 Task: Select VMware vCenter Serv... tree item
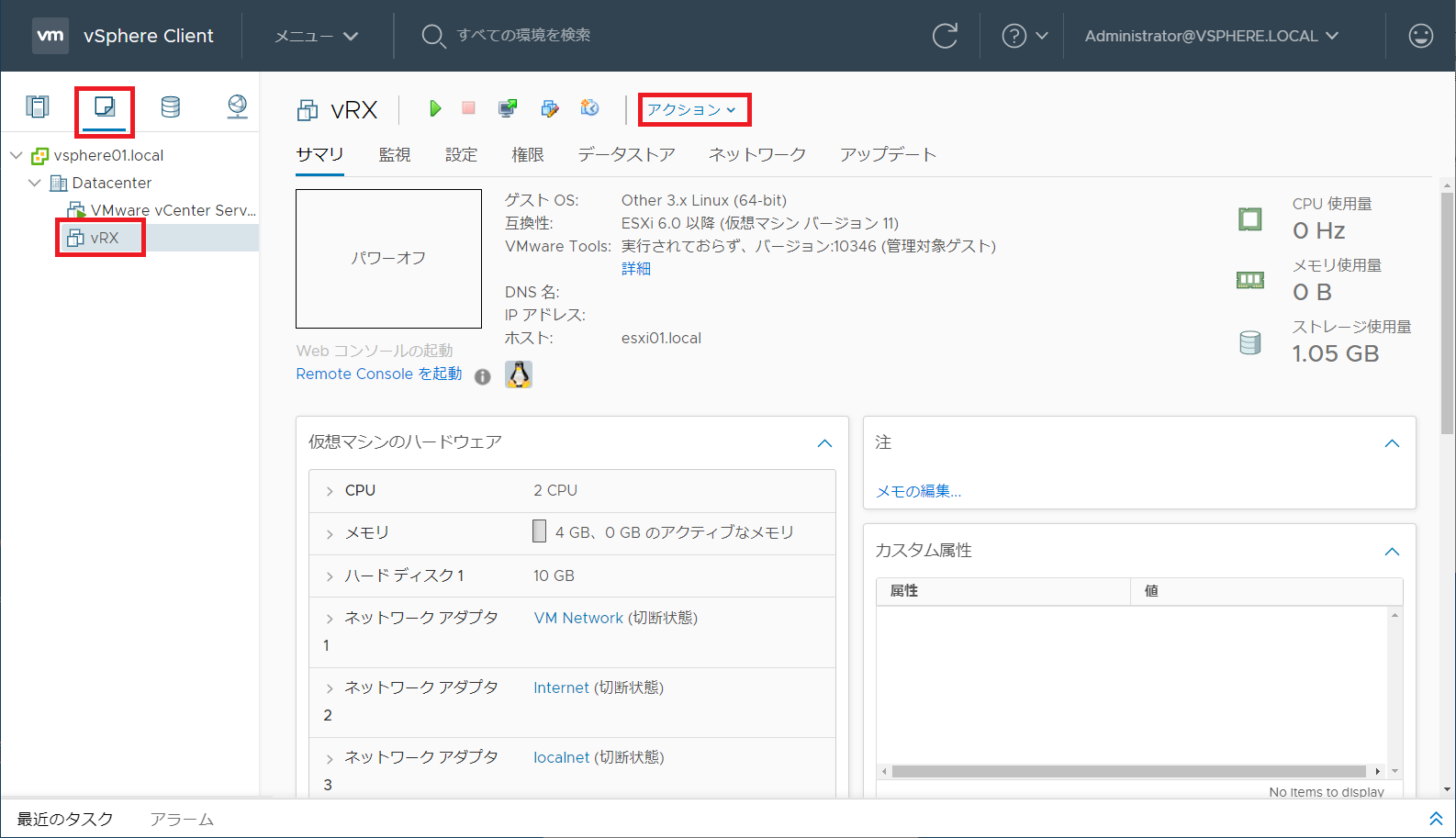pos(173,210)
